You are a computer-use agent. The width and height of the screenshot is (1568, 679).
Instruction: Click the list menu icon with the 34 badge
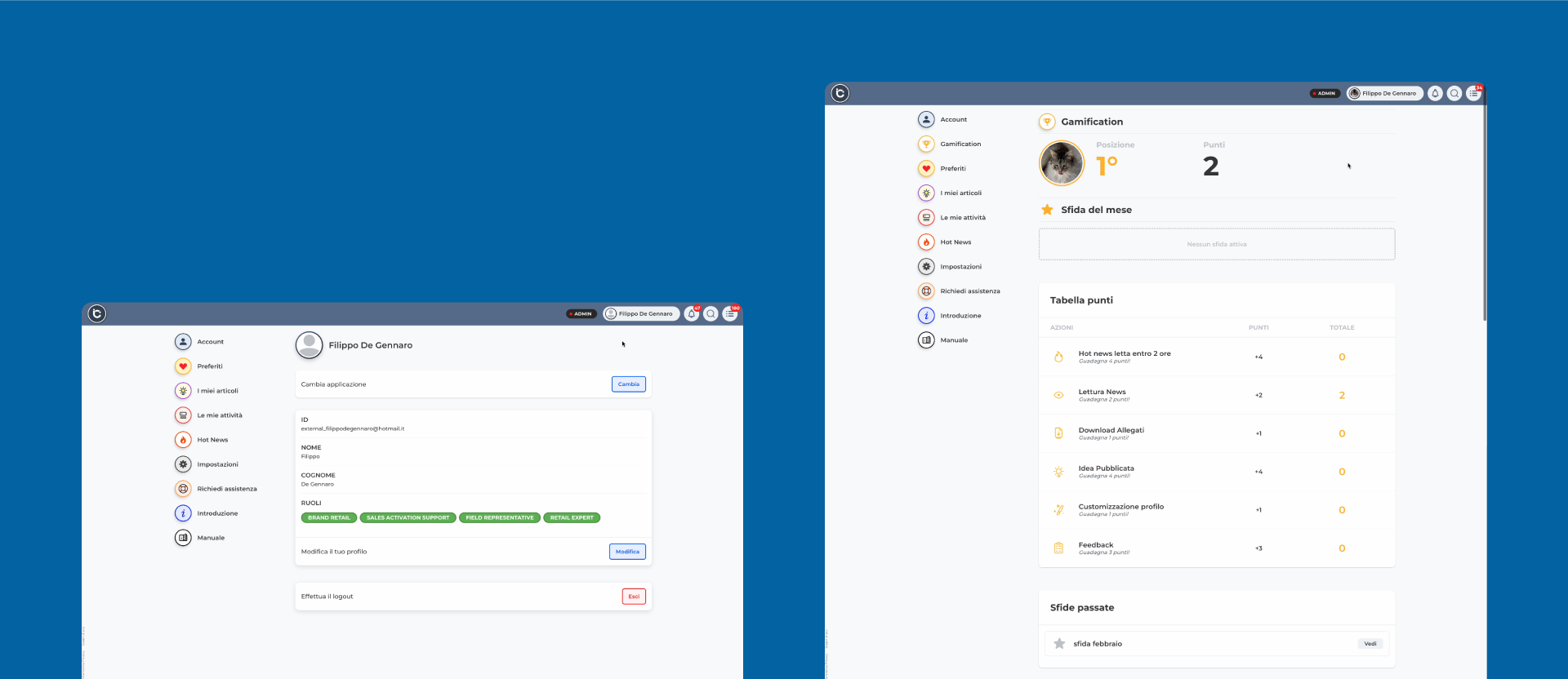click(x=1474, y=93)
